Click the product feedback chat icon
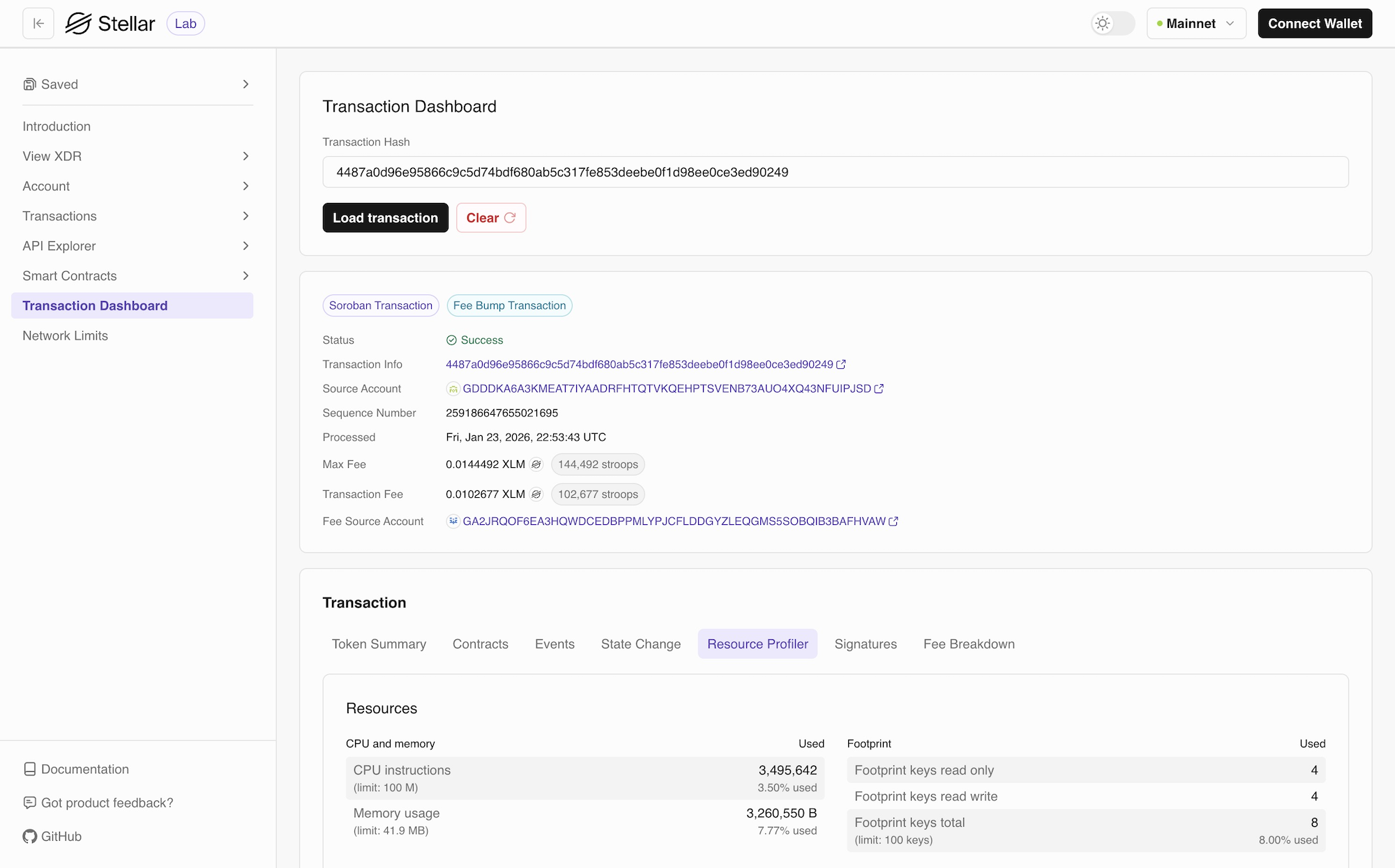 click(29, 802)
